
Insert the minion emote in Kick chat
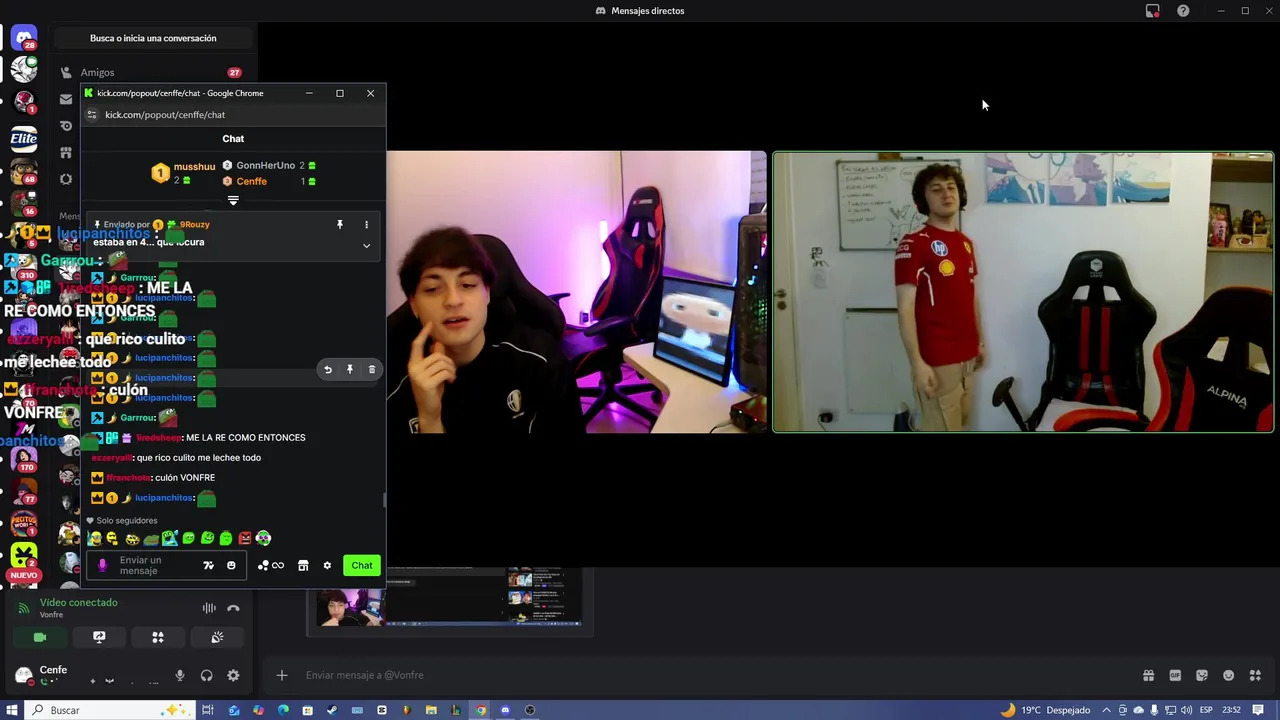point(94,538)
